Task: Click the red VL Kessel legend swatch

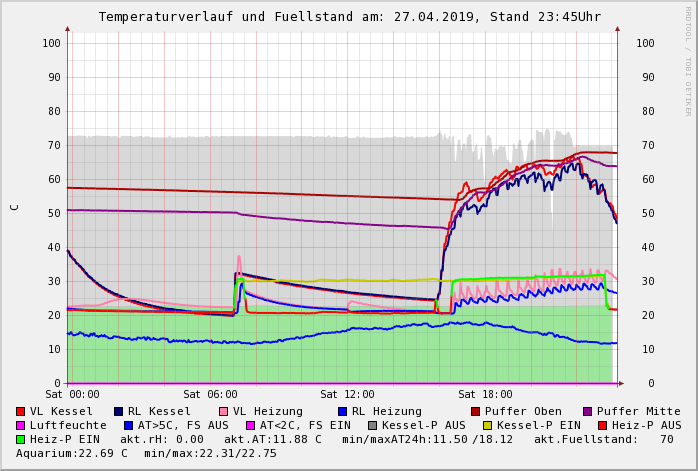Action: coord(21,411)
